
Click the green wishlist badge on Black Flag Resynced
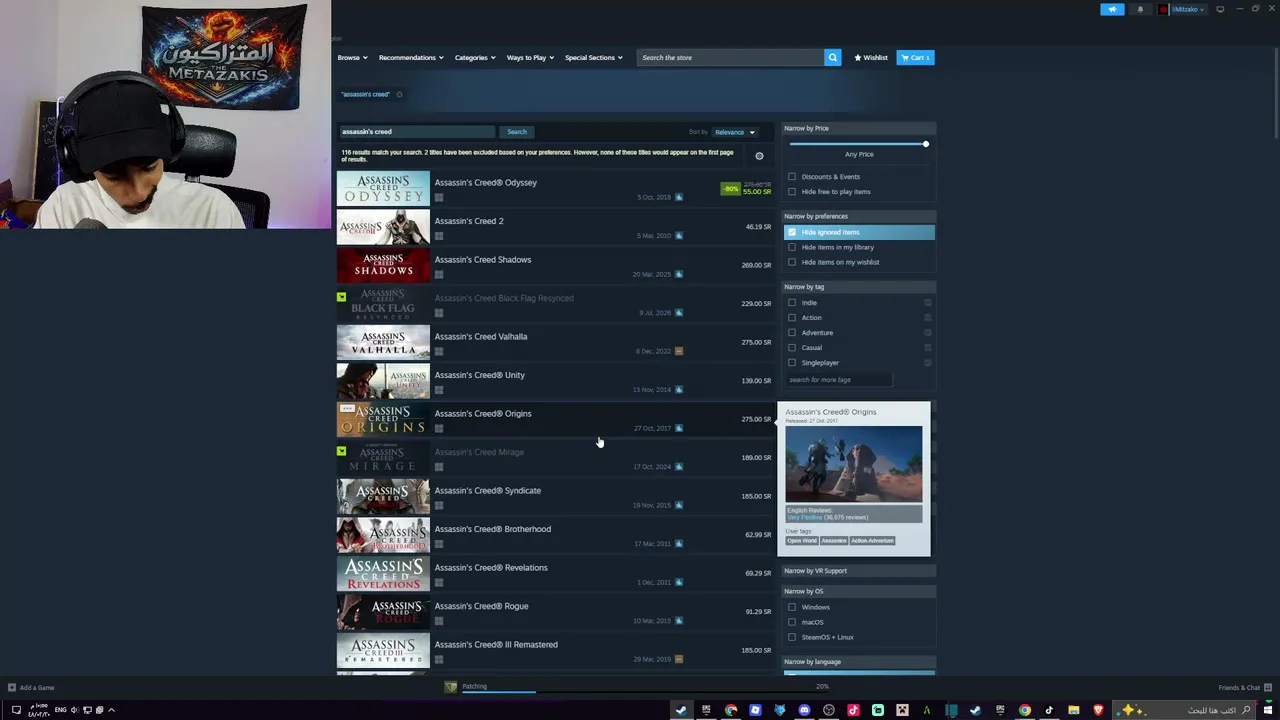point(341,297)
